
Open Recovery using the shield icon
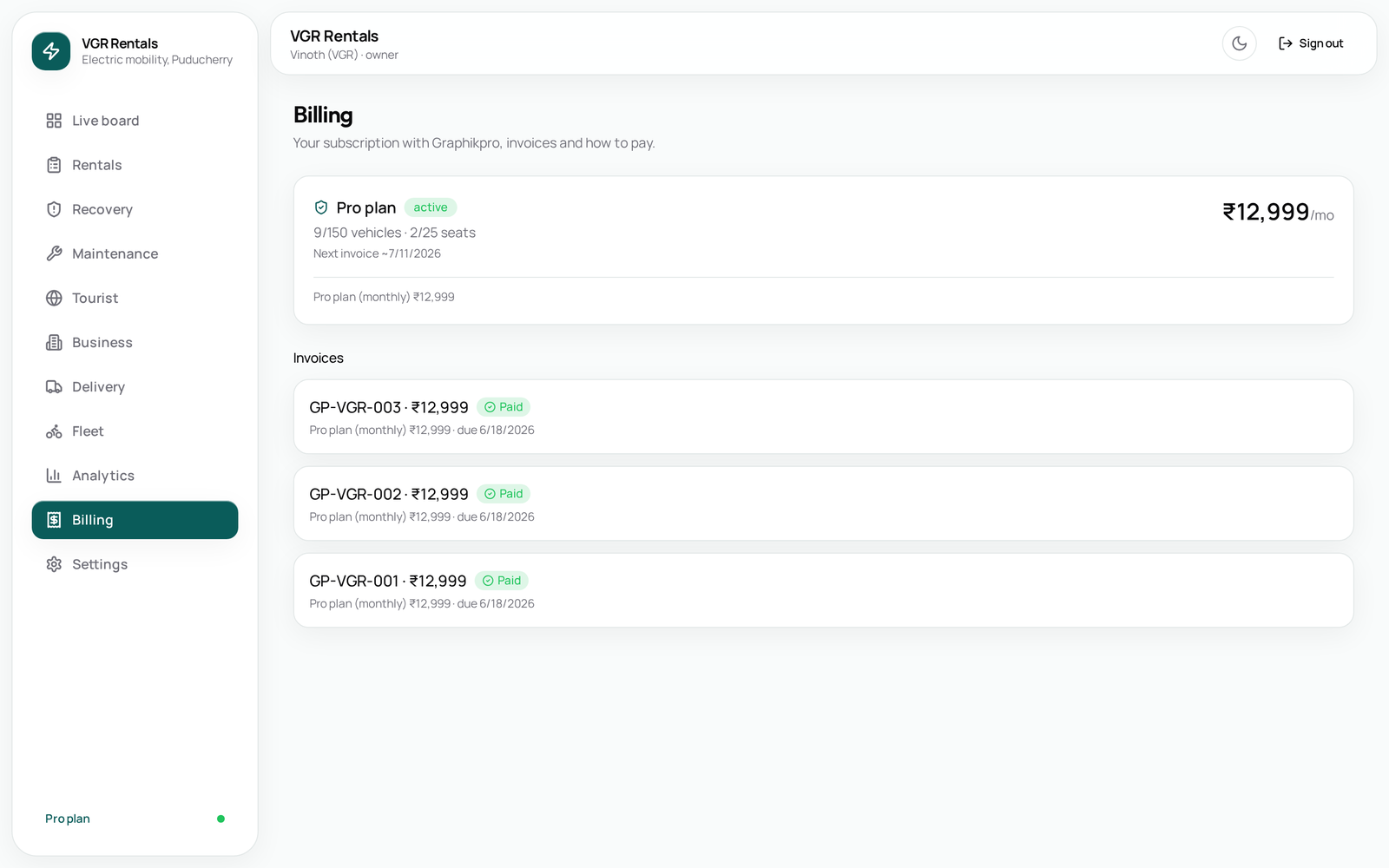click(54, 209)
